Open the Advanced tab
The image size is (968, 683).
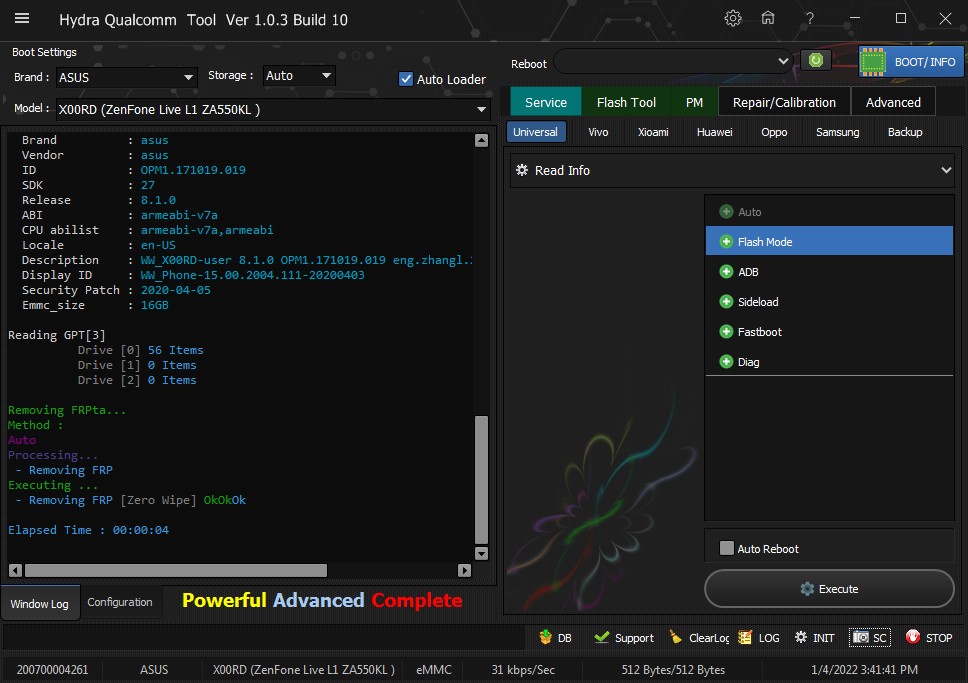tap(893, 102)
